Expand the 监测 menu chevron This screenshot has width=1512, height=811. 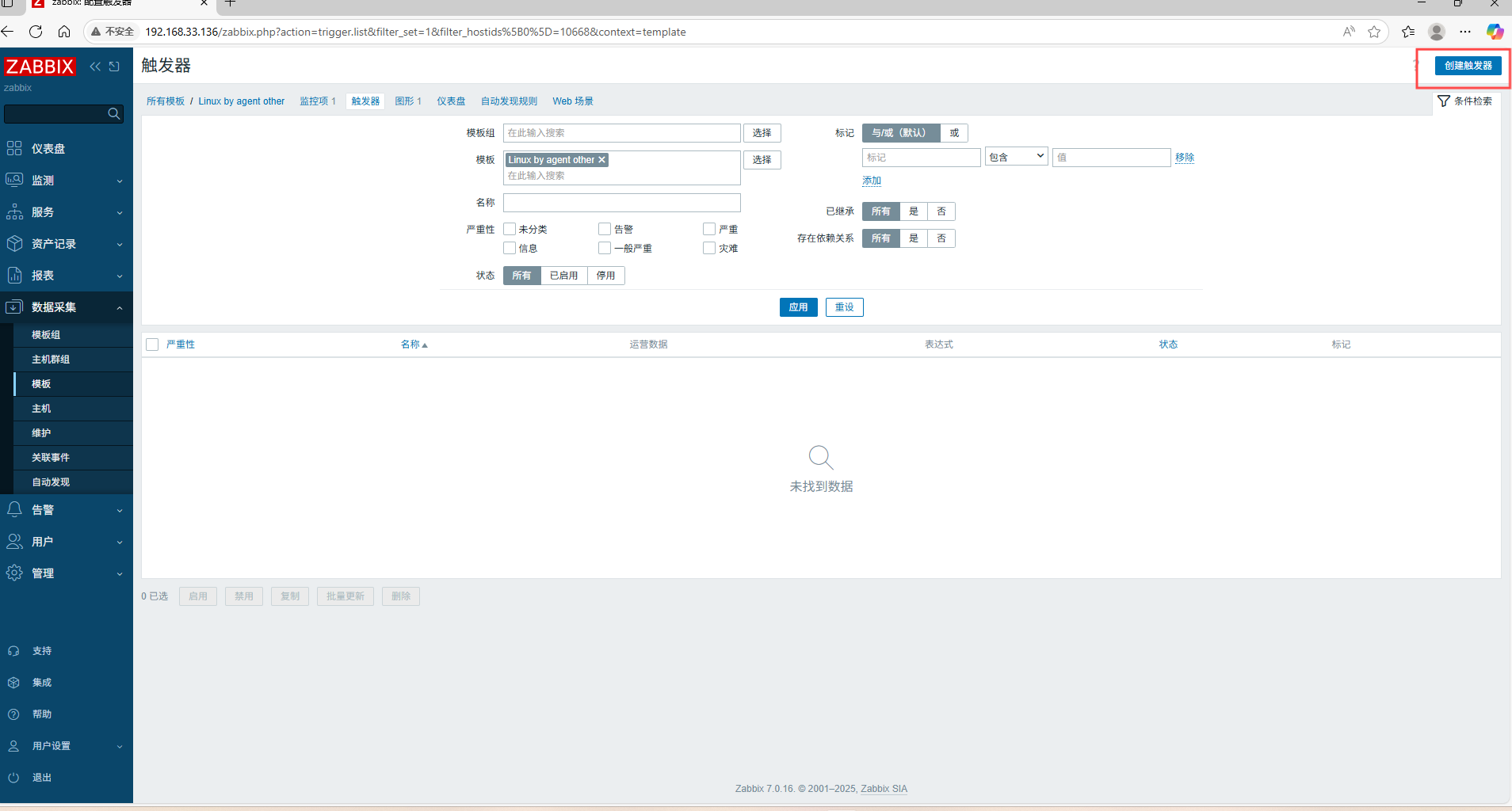click(x=120, y=181)
